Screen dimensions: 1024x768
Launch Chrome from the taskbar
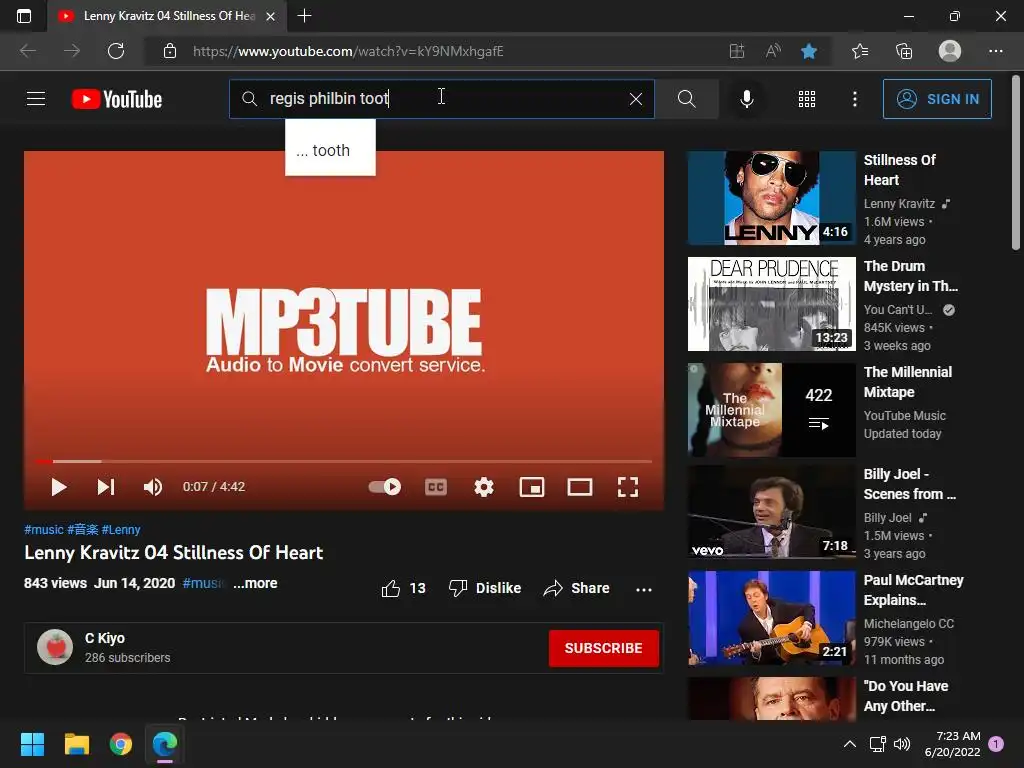click(121, 744)
